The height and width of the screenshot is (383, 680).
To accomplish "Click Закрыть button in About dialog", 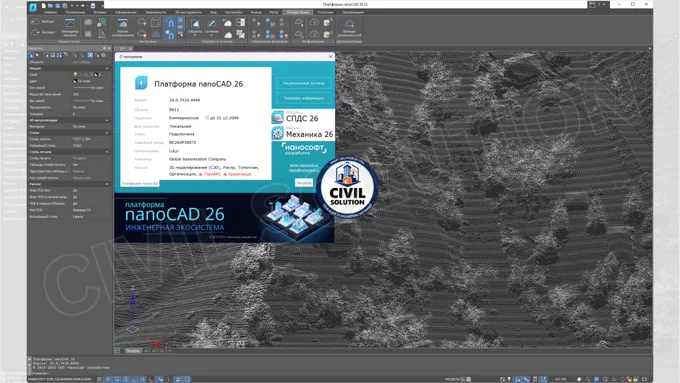I will coord(304,183).
